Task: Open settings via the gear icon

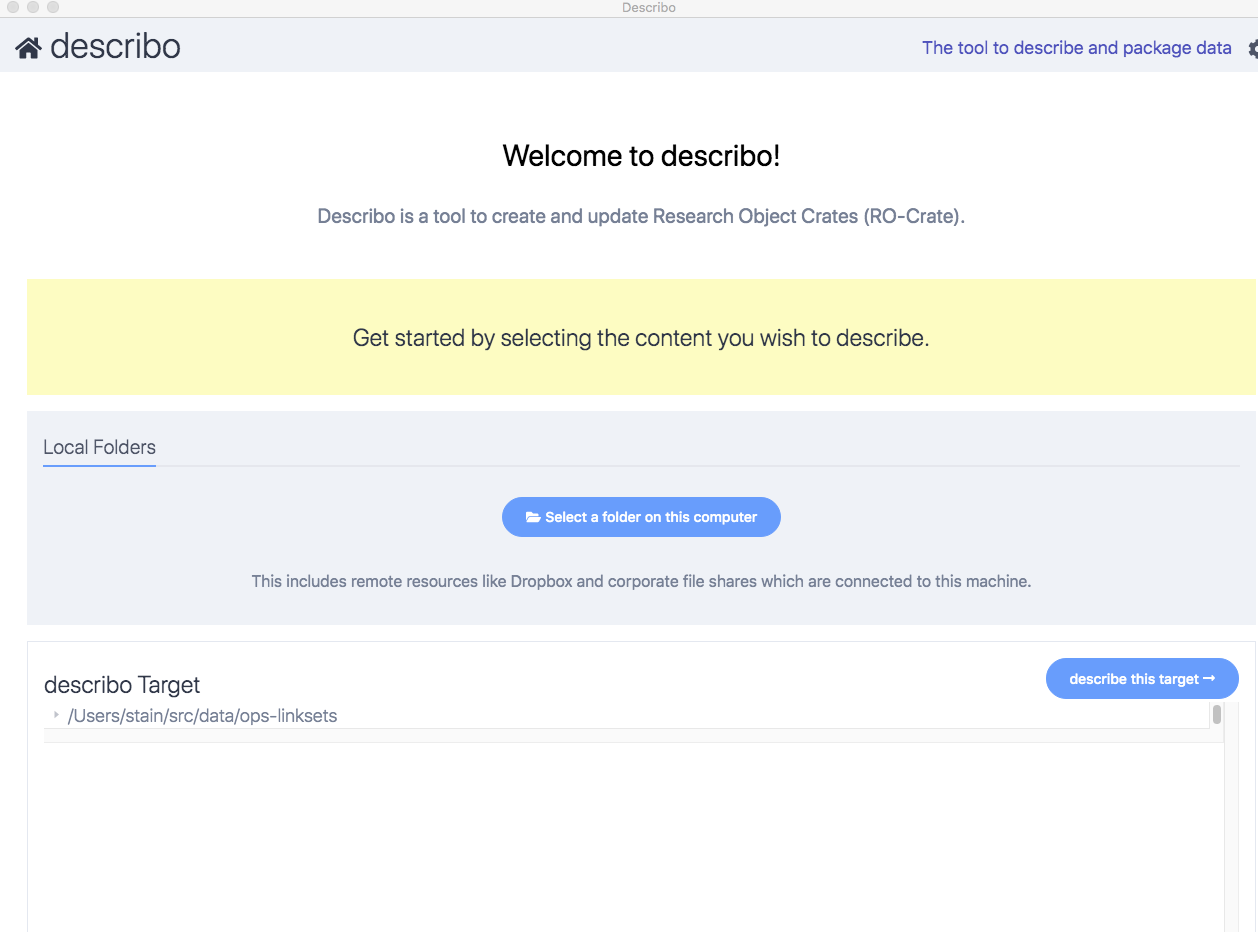Action: click(1252, 48)
